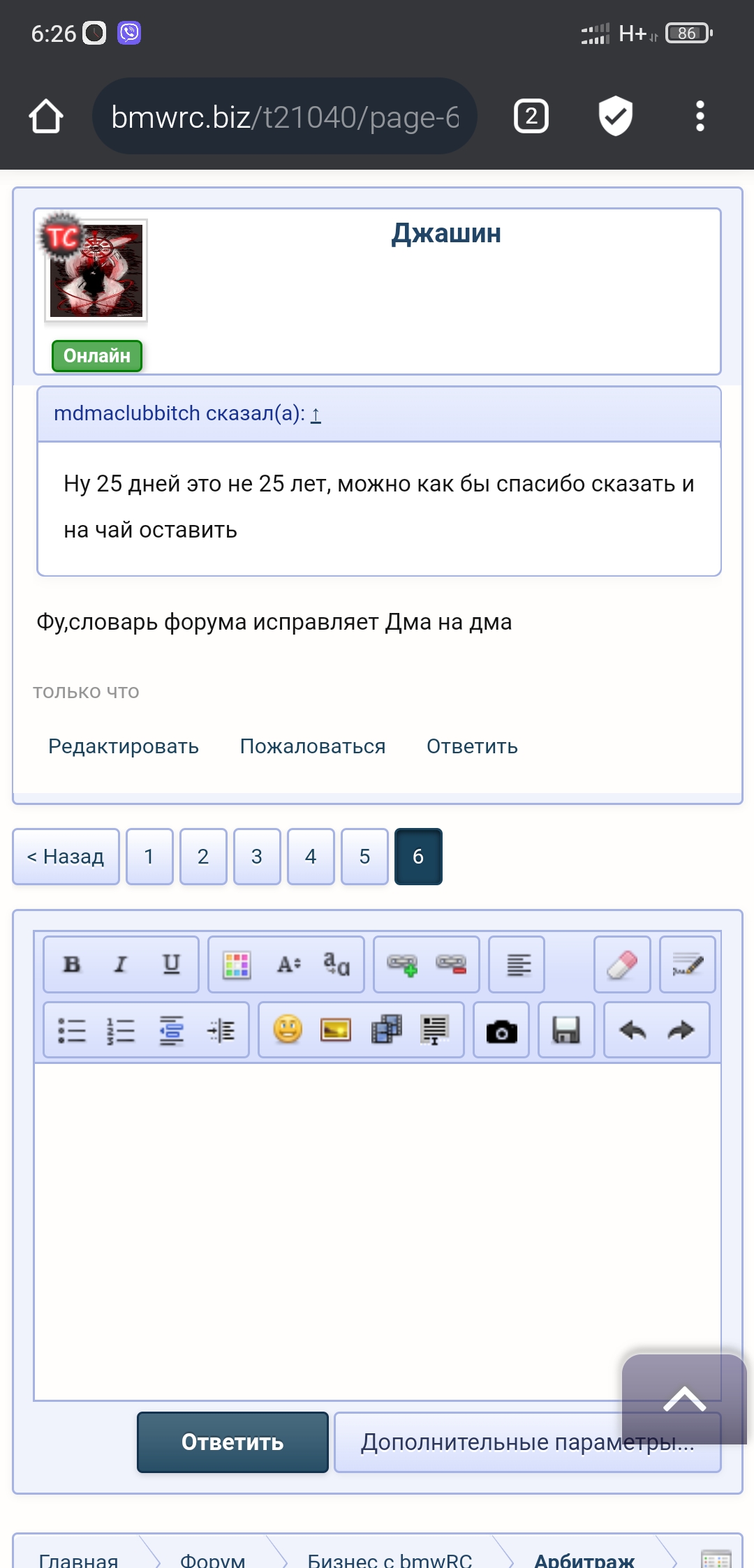Go to page 4
The image size is (754, 1568).
tap(311, 857)
